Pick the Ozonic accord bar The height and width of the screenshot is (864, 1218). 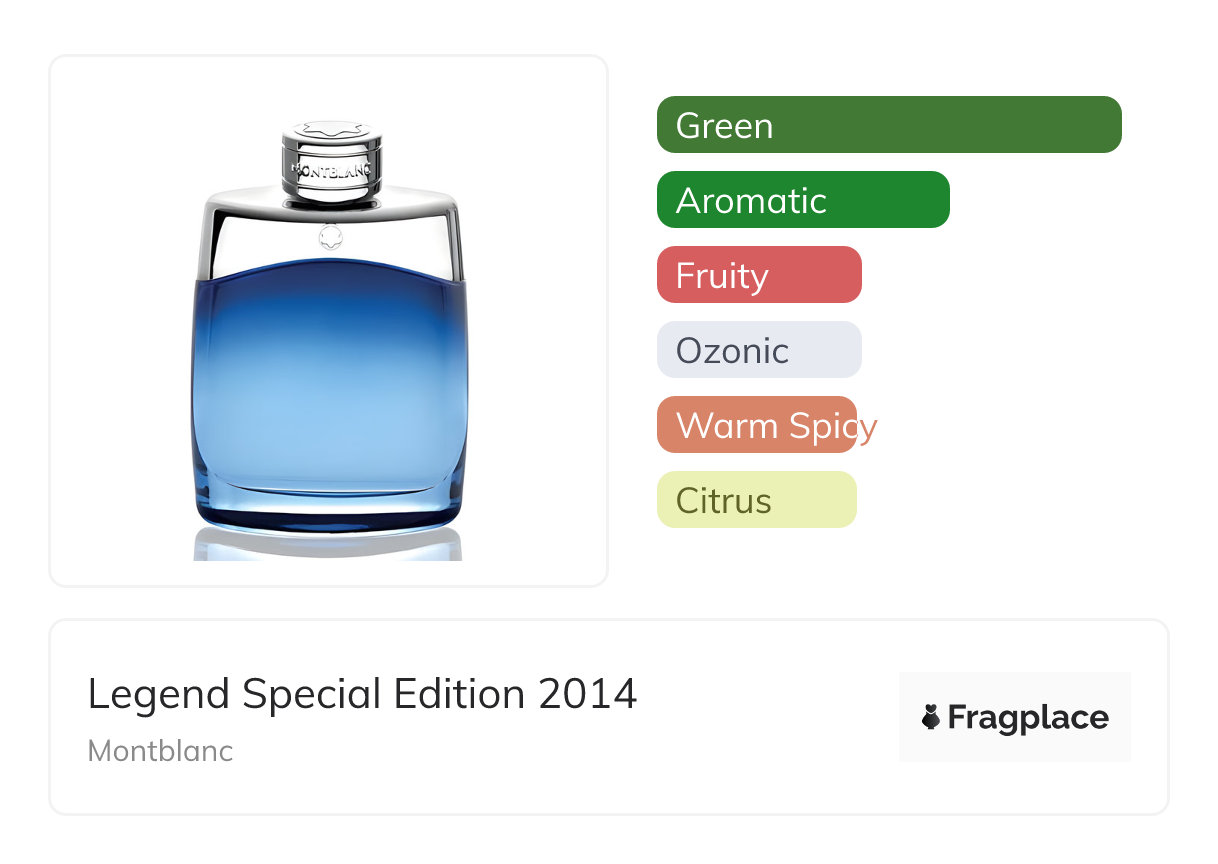coord(758,350)
